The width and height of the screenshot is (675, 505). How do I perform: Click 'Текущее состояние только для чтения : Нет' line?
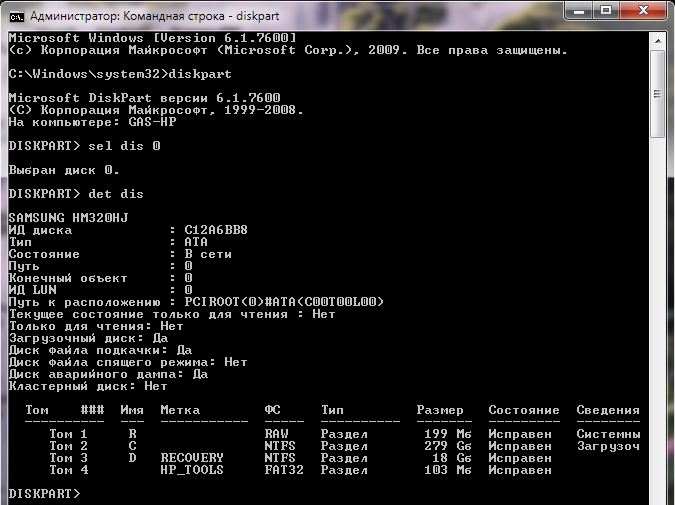(172, 314)
